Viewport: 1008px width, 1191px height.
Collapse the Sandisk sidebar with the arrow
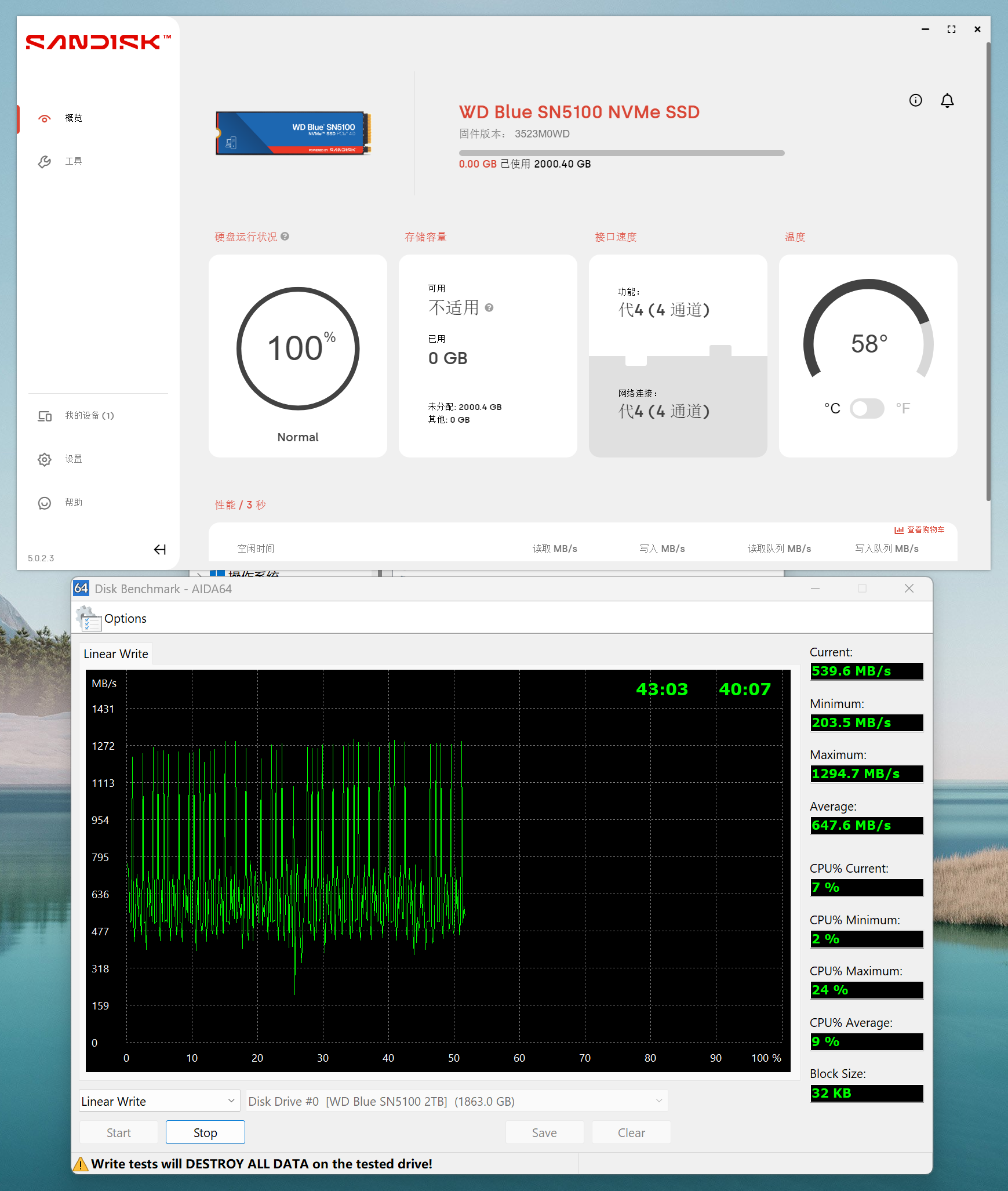coord(160,550)
